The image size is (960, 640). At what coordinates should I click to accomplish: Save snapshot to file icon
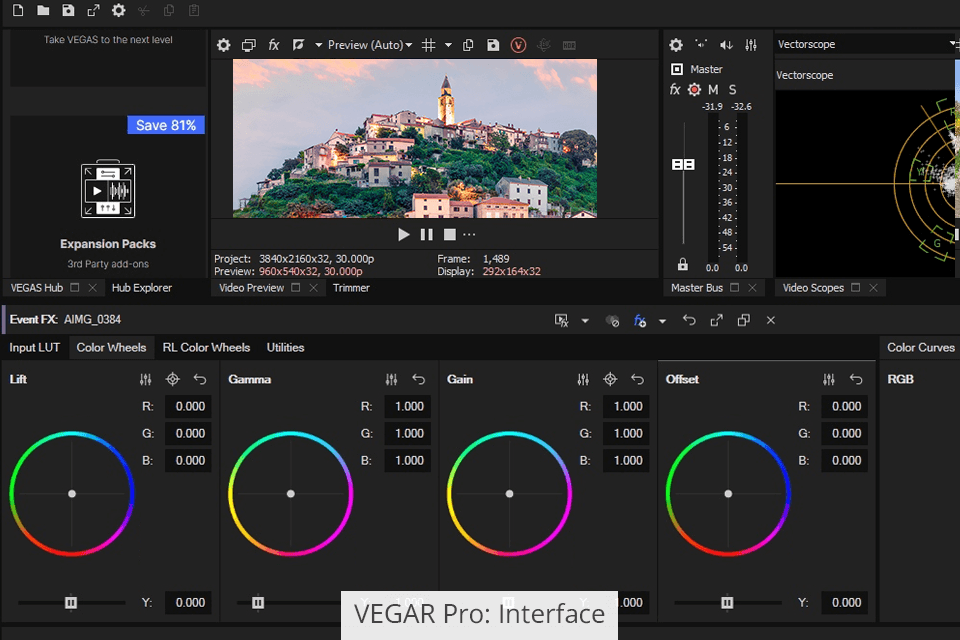point(493,45)
